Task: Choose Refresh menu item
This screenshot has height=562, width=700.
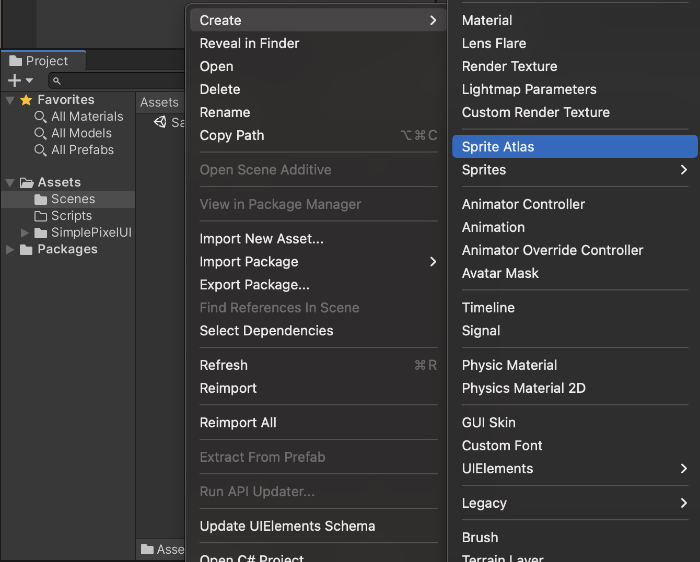Action: (x=317, y=365)
